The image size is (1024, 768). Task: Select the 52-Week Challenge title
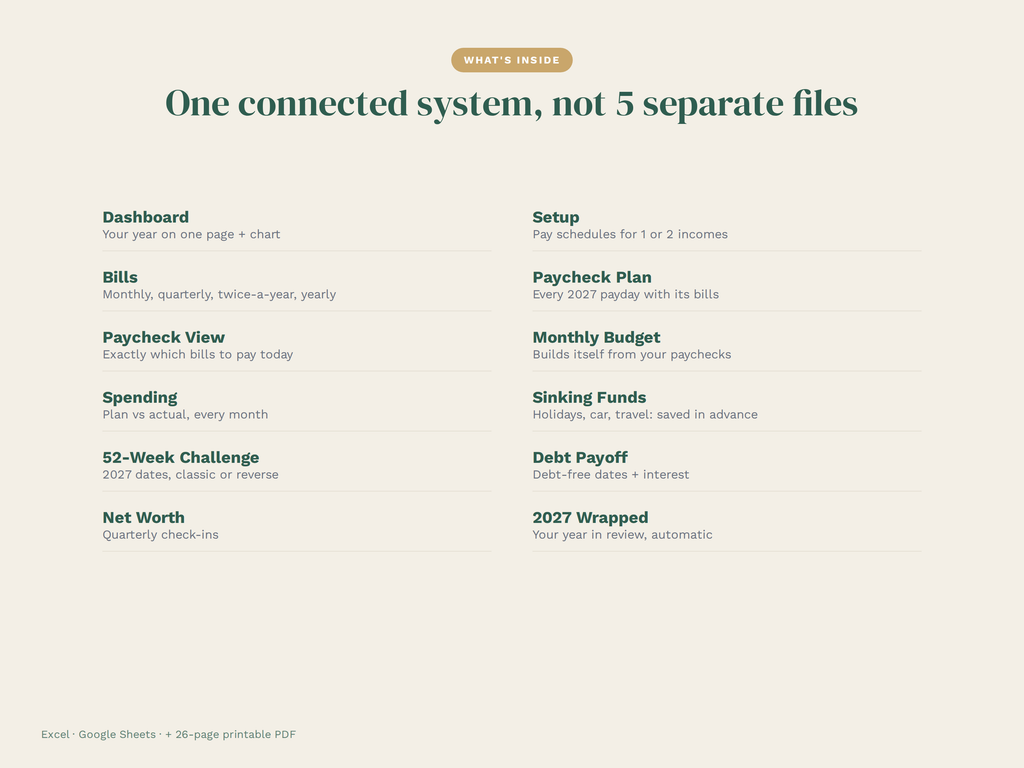tap(181, 457)
